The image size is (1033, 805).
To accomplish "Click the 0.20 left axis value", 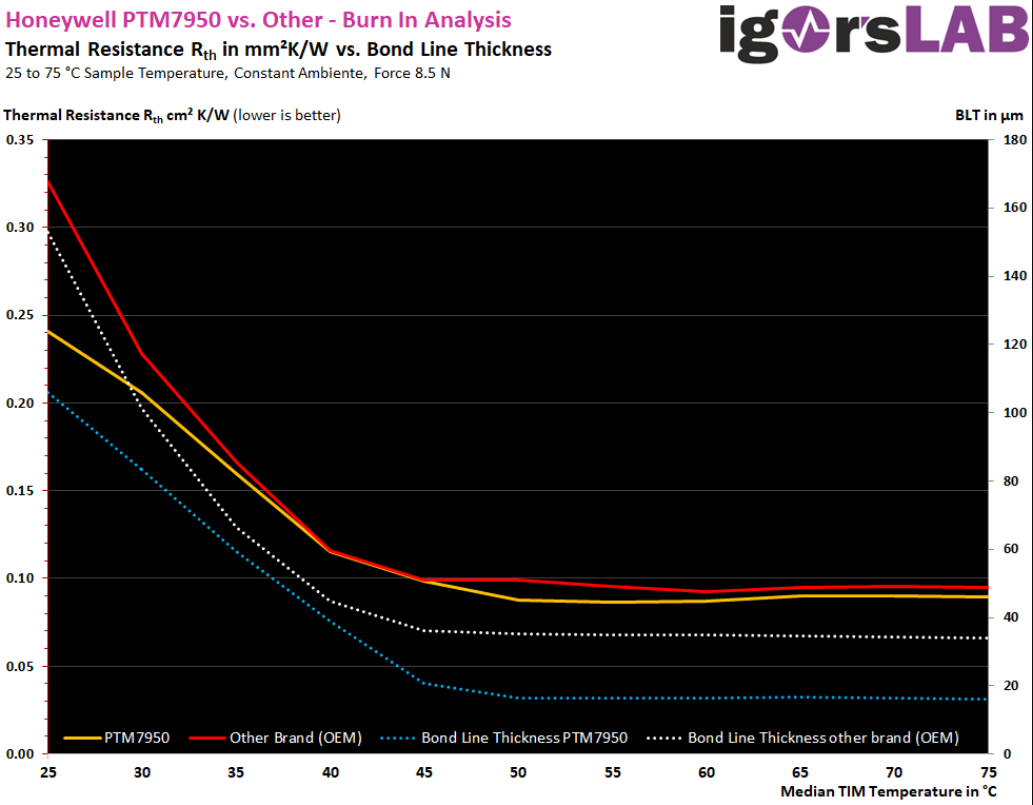I will [x=20, y=403].
